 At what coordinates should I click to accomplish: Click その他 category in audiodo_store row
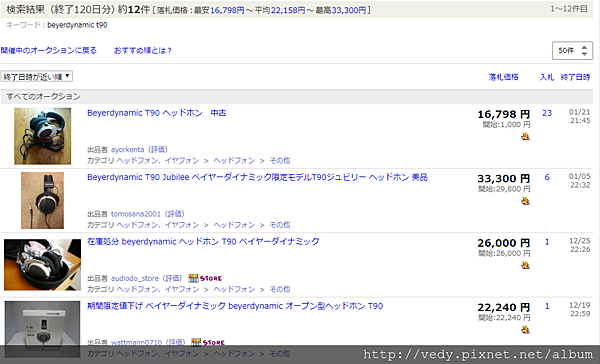(x=280, y=289)
